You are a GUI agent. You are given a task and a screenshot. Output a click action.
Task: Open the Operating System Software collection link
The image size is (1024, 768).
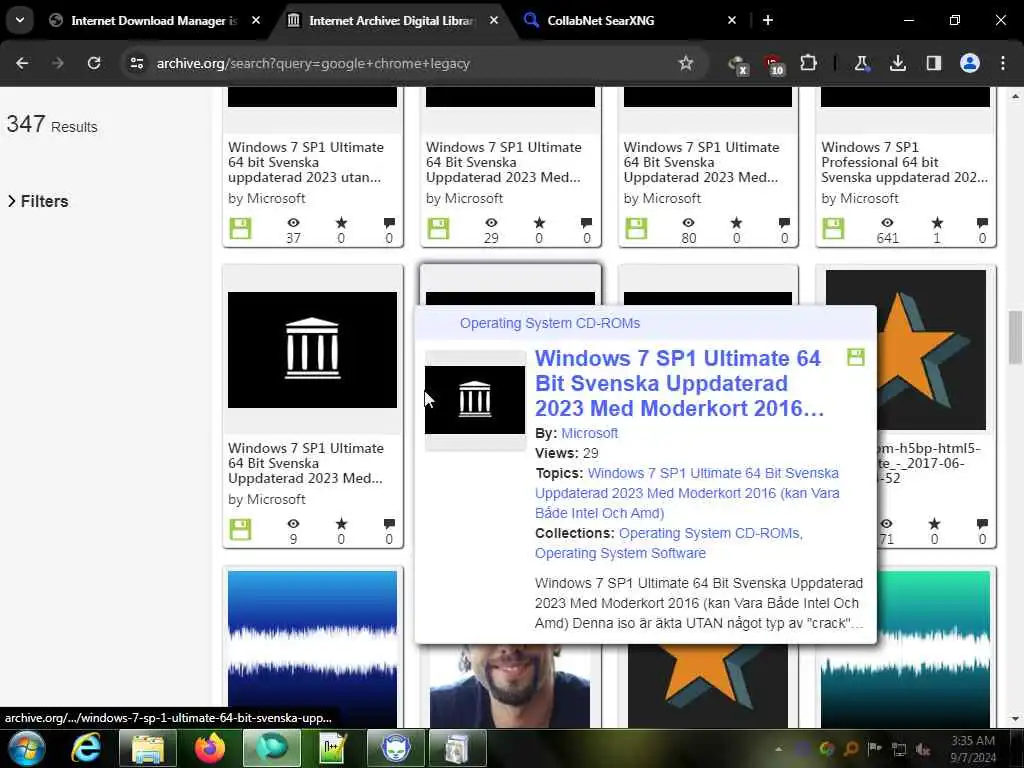[x=620, y=553]
